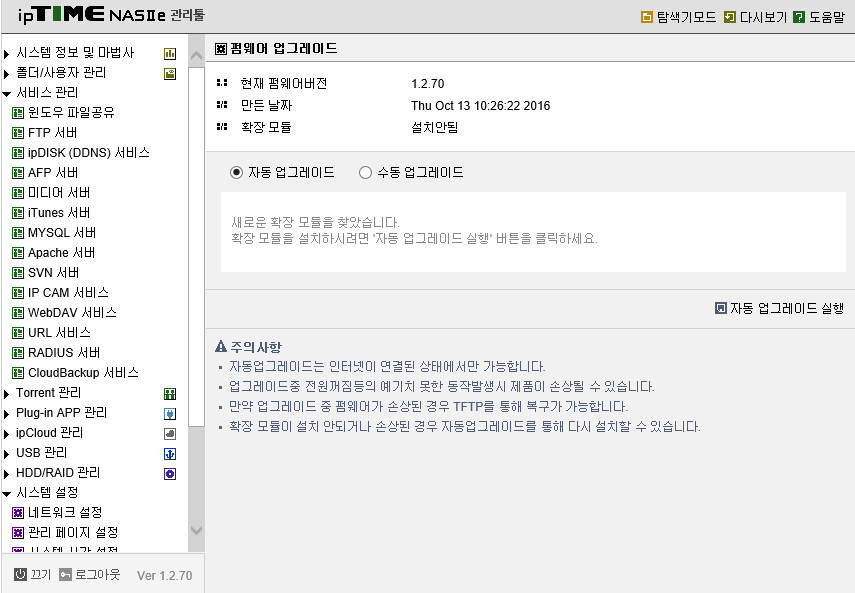855x593 pixels.
Task: Click the icon beside 윈도우 파일공유
Action: (18, 113)
